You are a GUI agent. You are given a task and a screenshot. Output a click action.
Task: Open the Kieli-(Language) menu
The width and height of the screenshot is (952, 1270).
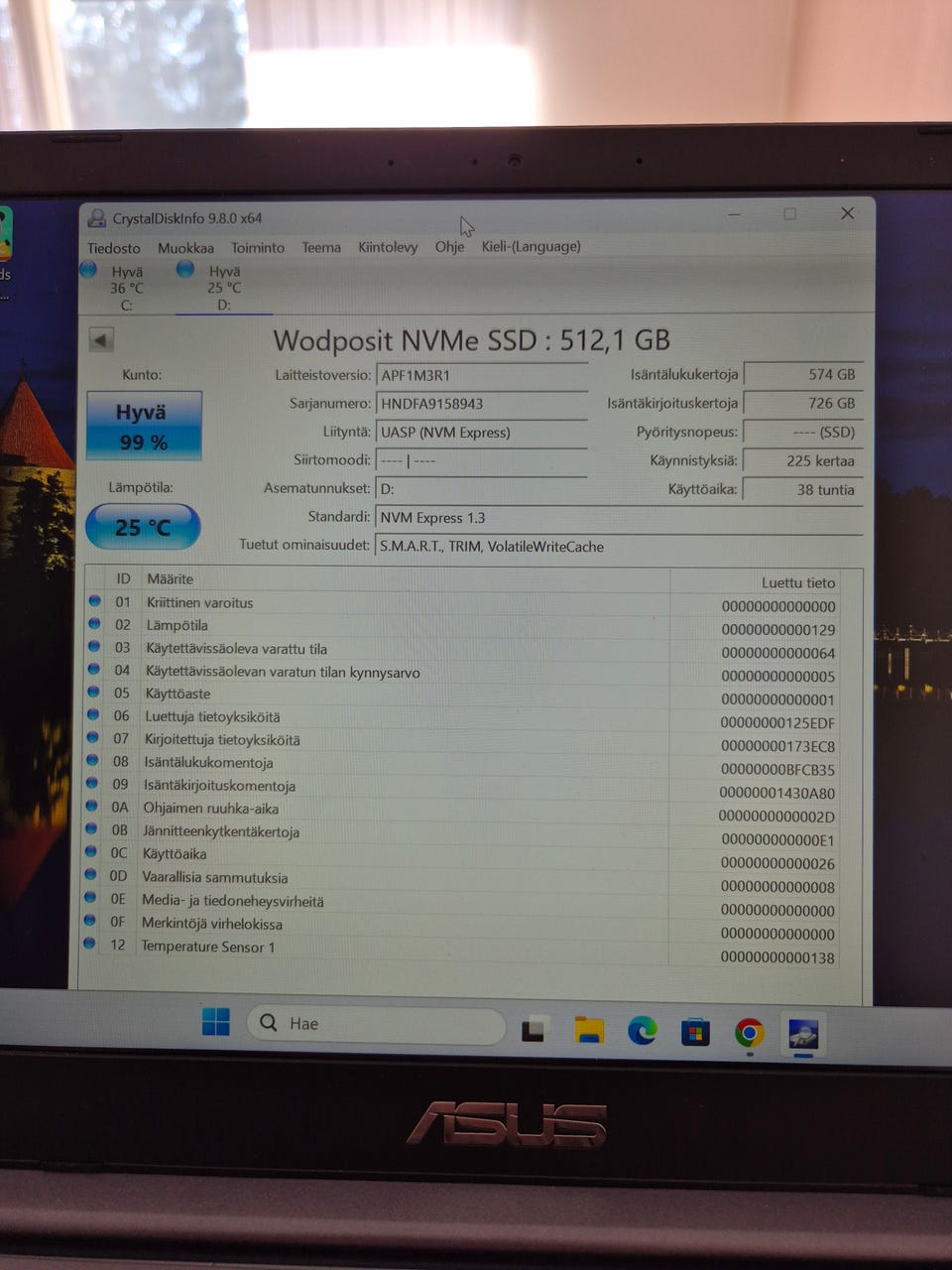tap(531, 246)
